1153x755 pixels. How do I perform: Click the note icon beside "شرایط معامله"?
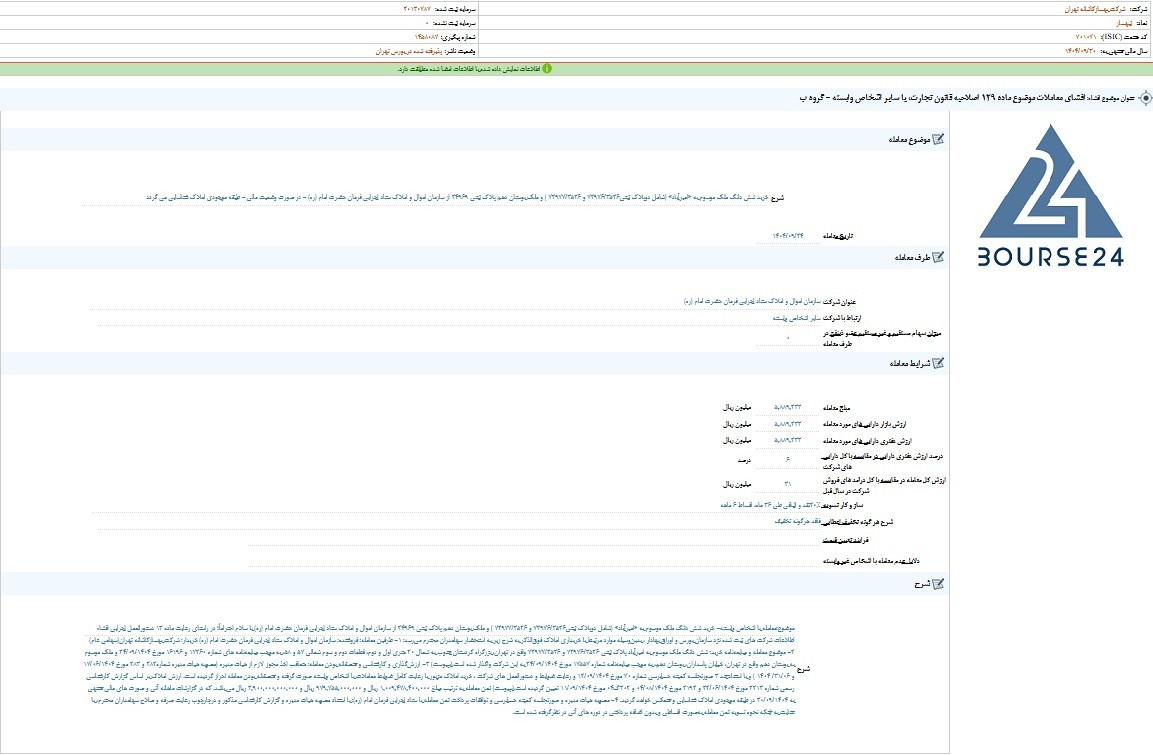[x=938, y=363]
